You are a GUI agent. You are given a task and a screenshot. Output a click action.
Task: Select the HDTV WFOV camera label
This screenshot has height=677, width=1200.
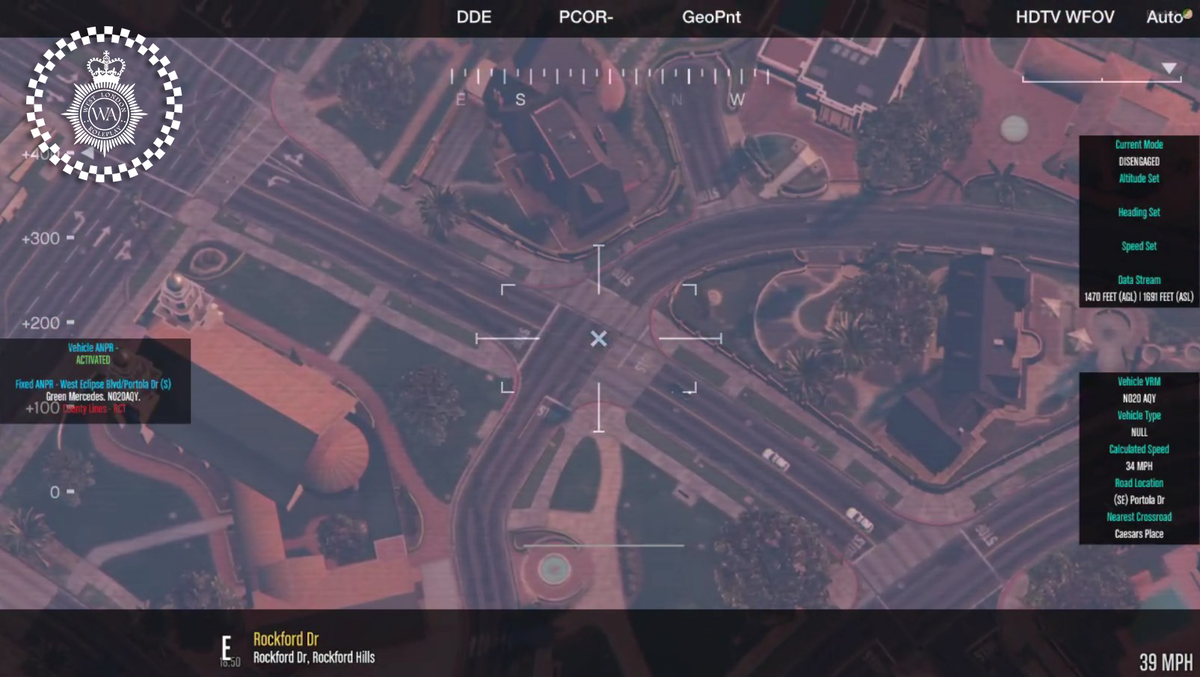click(x=1065, y=17)
